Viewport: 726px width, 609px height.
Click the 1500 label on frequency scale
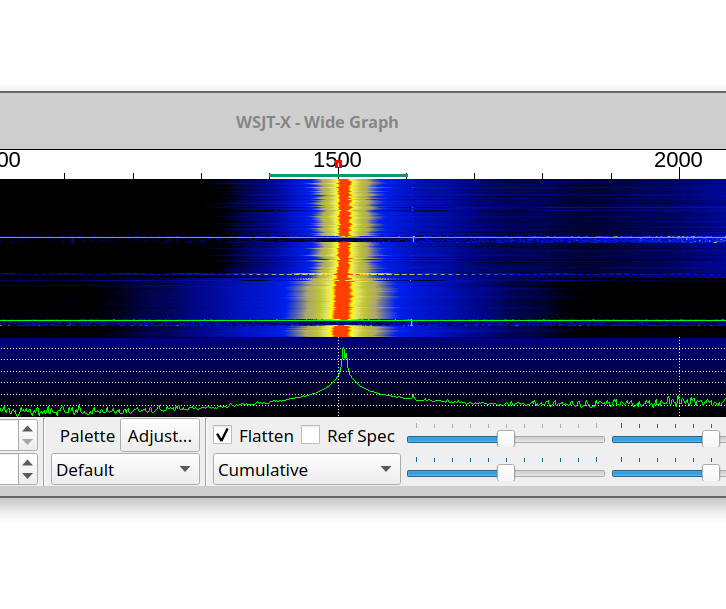coord(338,160)
